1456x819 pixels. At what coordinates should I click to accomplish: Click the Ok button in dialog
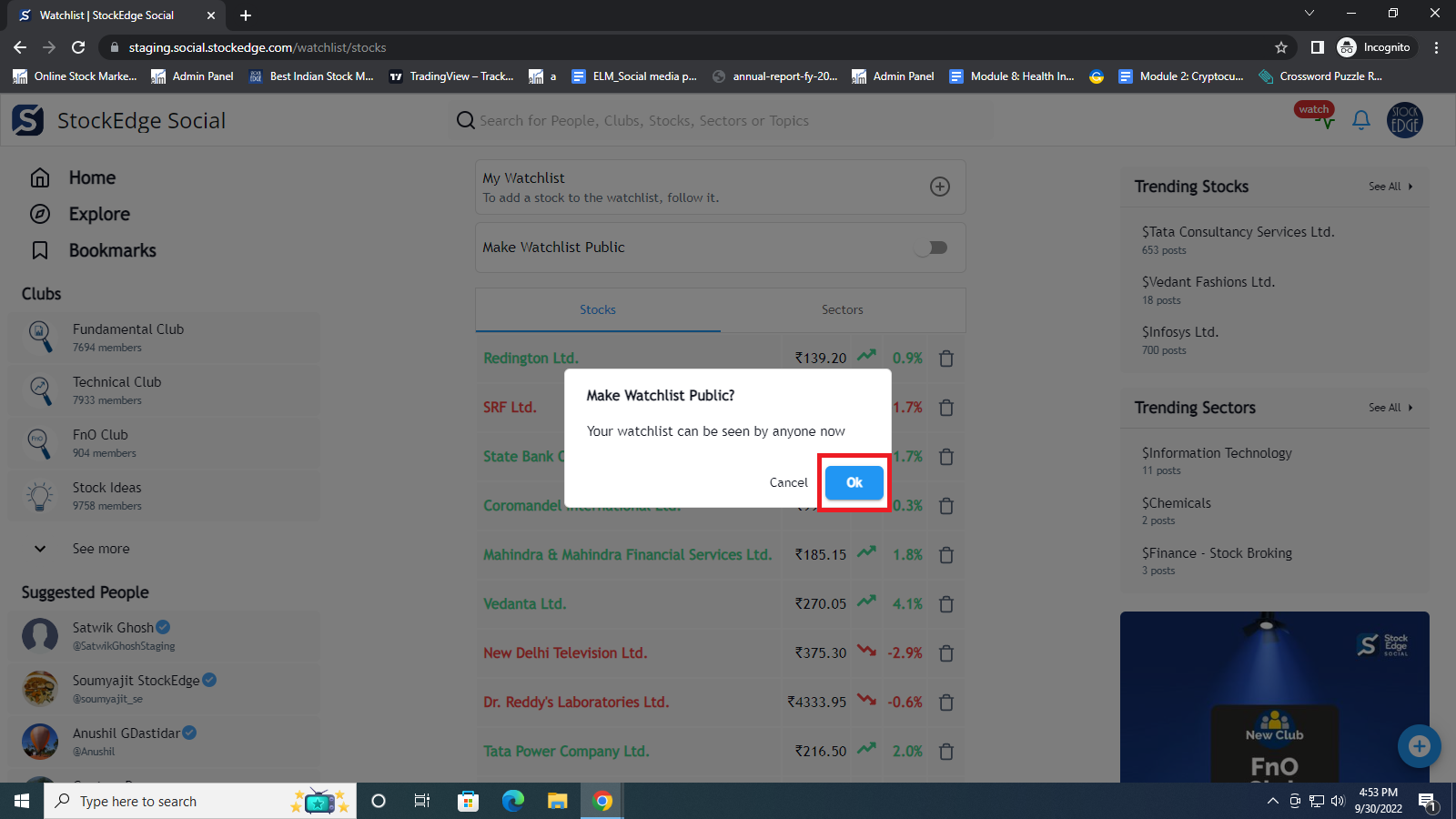coord(854,482)
